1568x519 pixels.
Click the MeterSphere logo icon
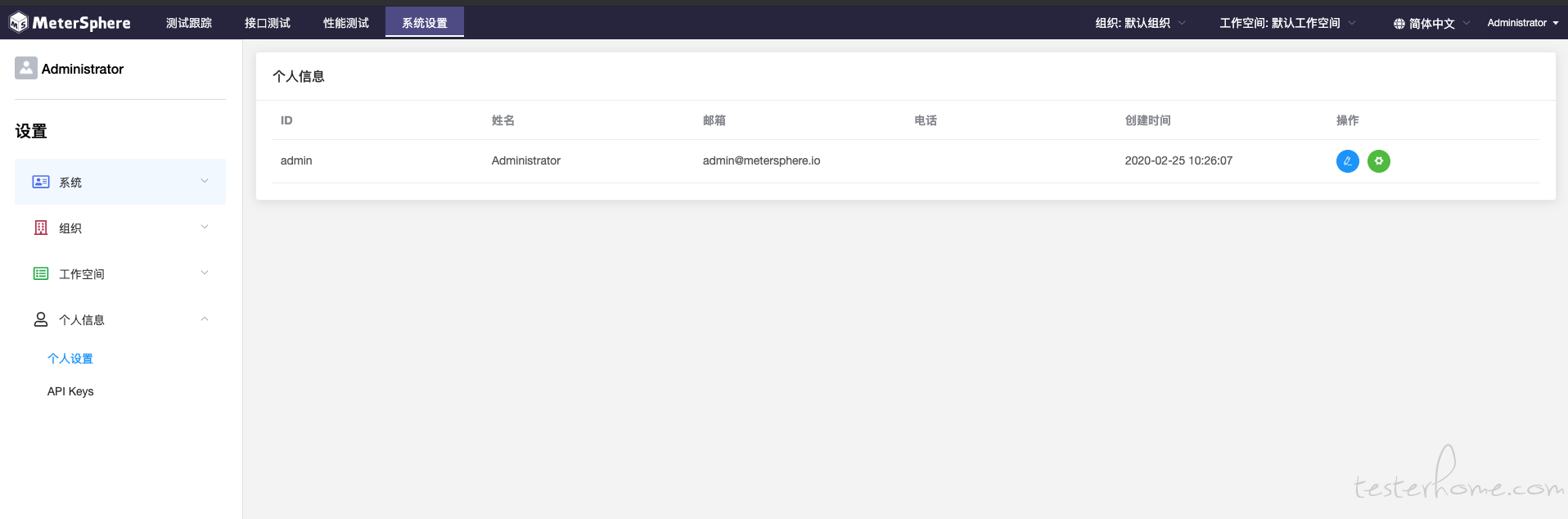(x=19, y=22)
